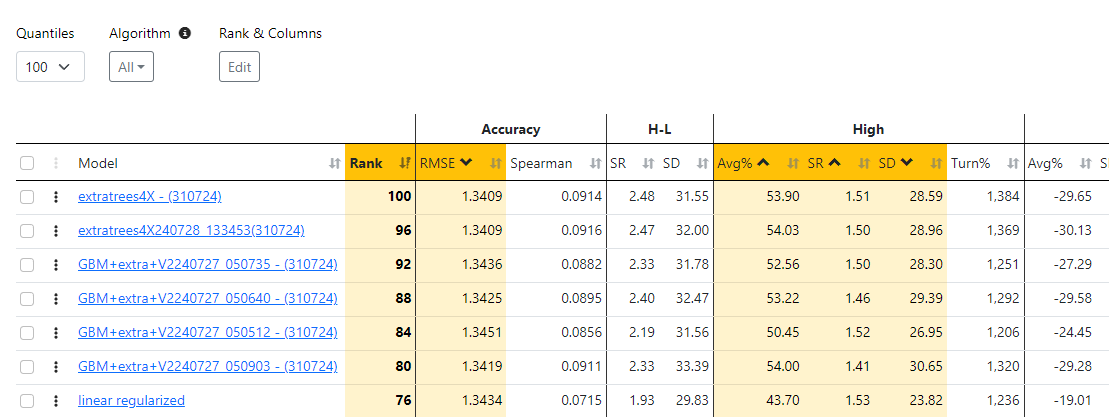Click the High column group header
The image size is (1109, 417).
click(x=869, y=129)
